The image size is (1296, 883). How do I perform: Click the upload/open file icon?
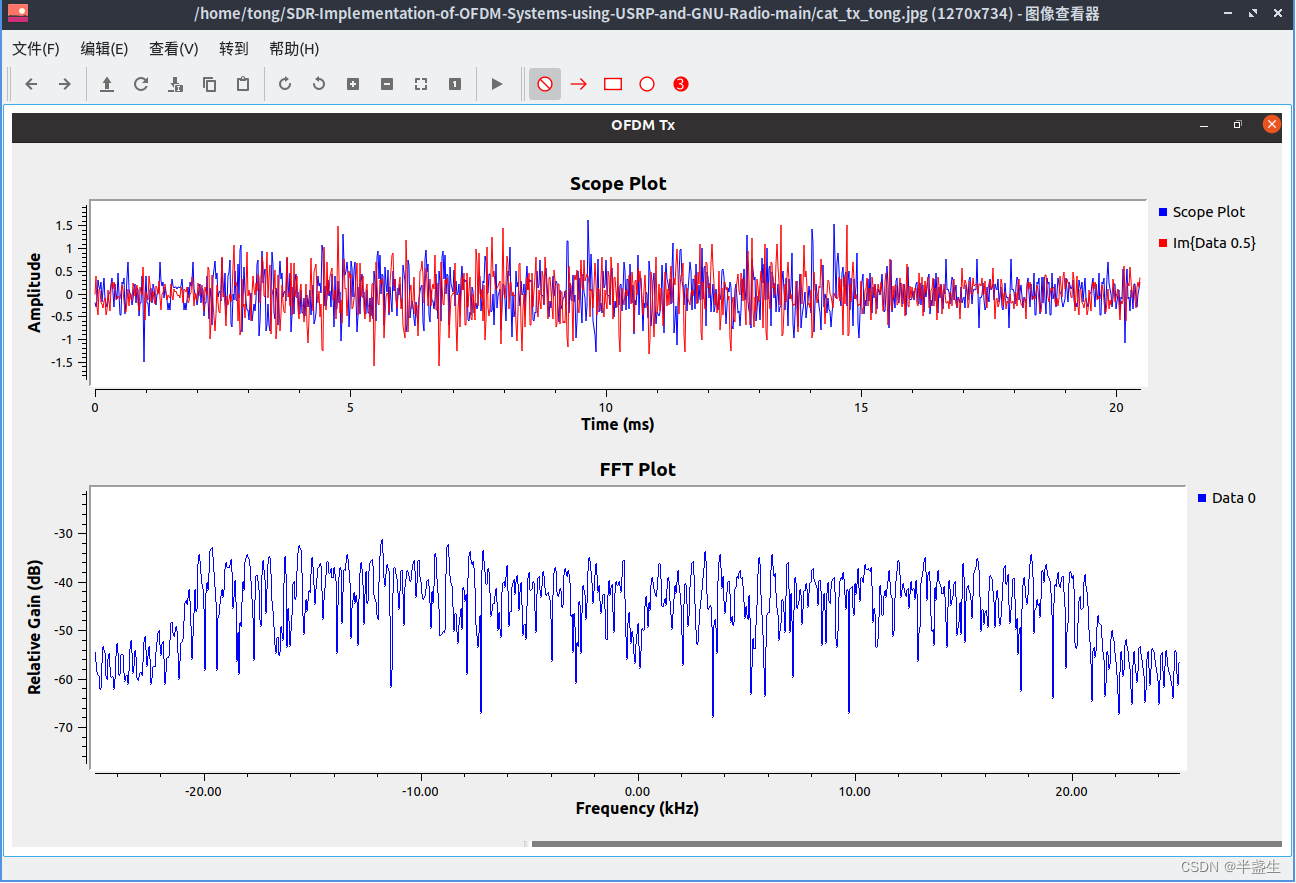(x=107, y=84)
